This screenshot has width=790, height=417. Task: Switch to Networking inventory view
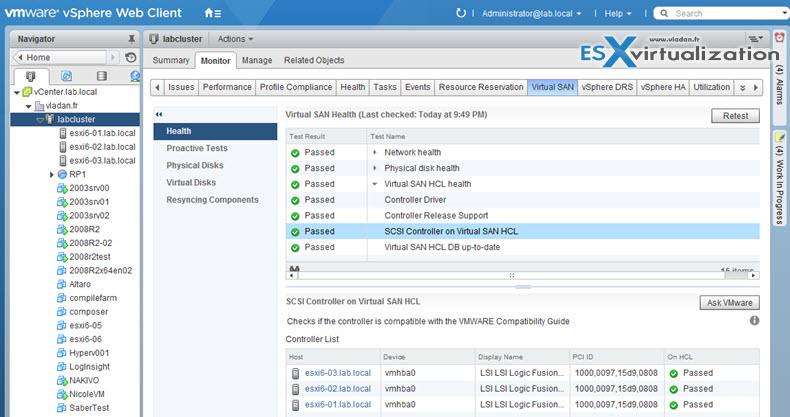pyautogui.click(x=135, y=76)
